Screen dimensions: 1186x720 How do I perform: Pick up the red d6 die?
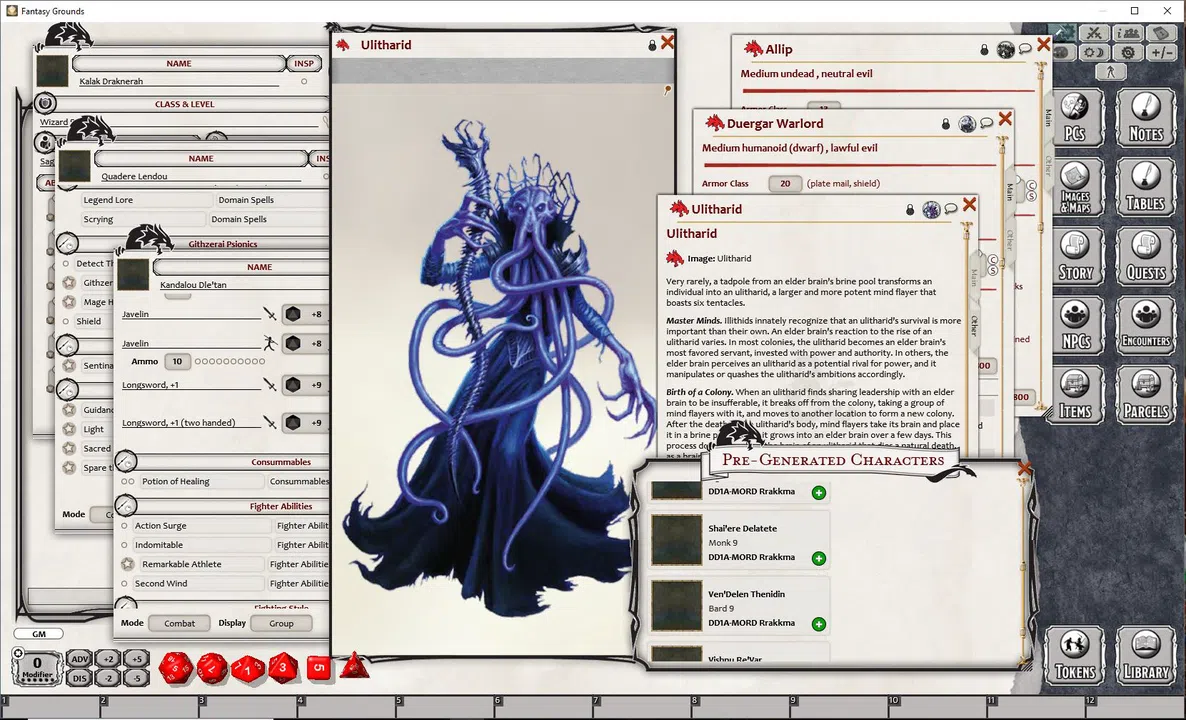click(x=318, y=669)
